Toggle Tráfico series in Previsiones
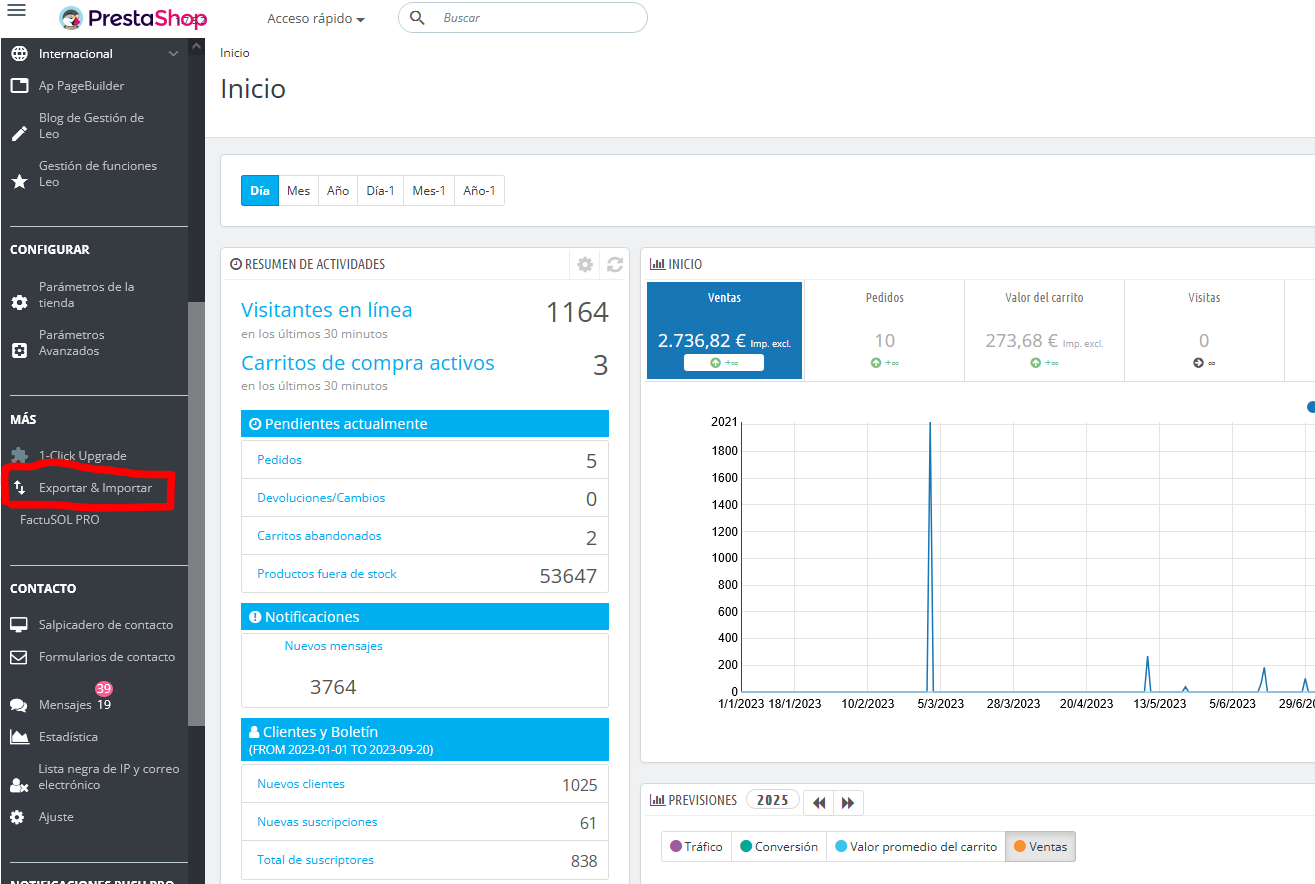This screenshot has width=1315, height=884. click(x=696, y=847)
